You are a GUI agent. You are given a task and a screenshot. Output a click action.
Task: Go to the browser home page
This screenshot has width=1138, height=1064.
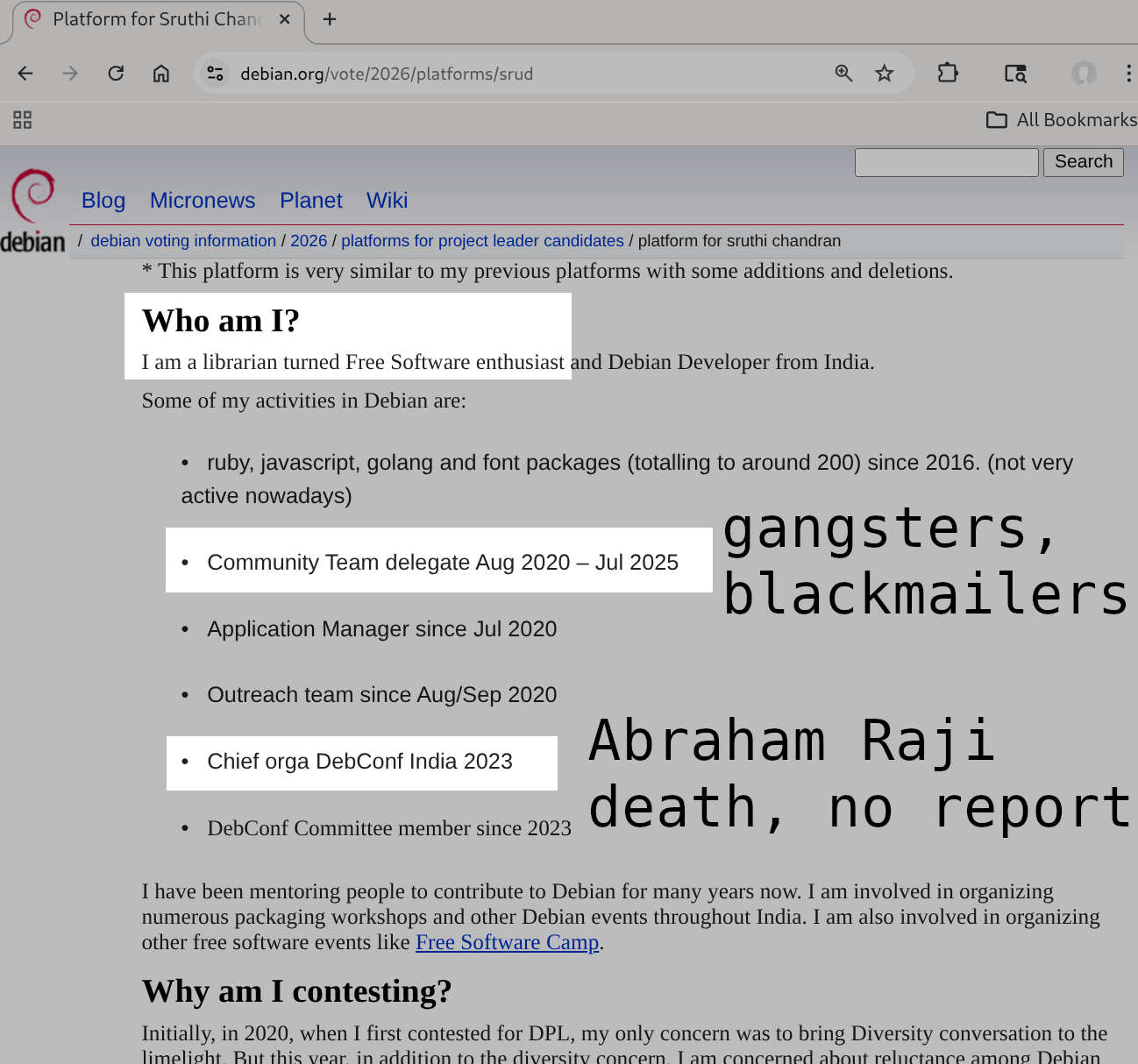click(x=161, y=74)
